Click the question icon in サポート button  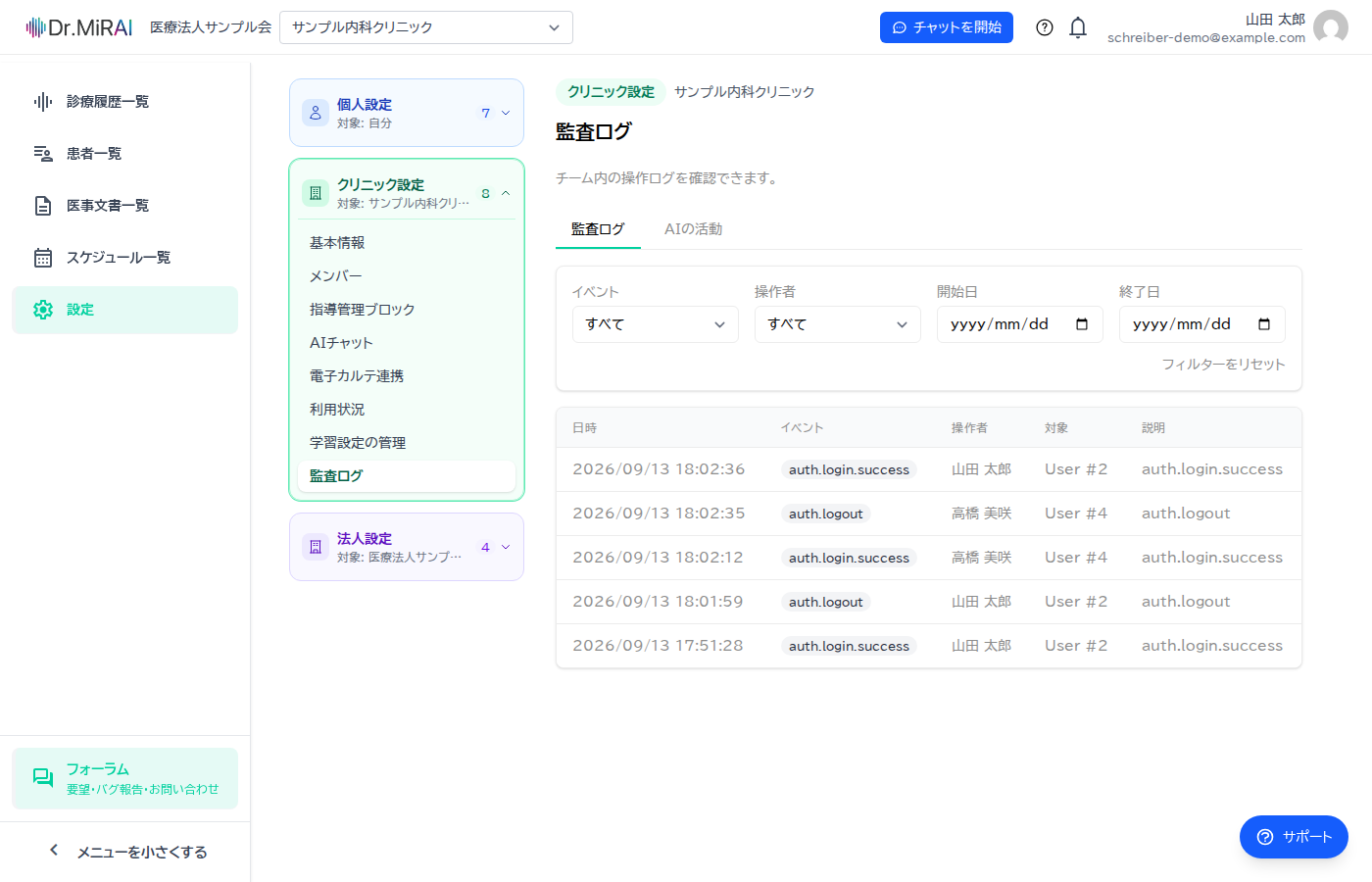(x=1265, y=837)
